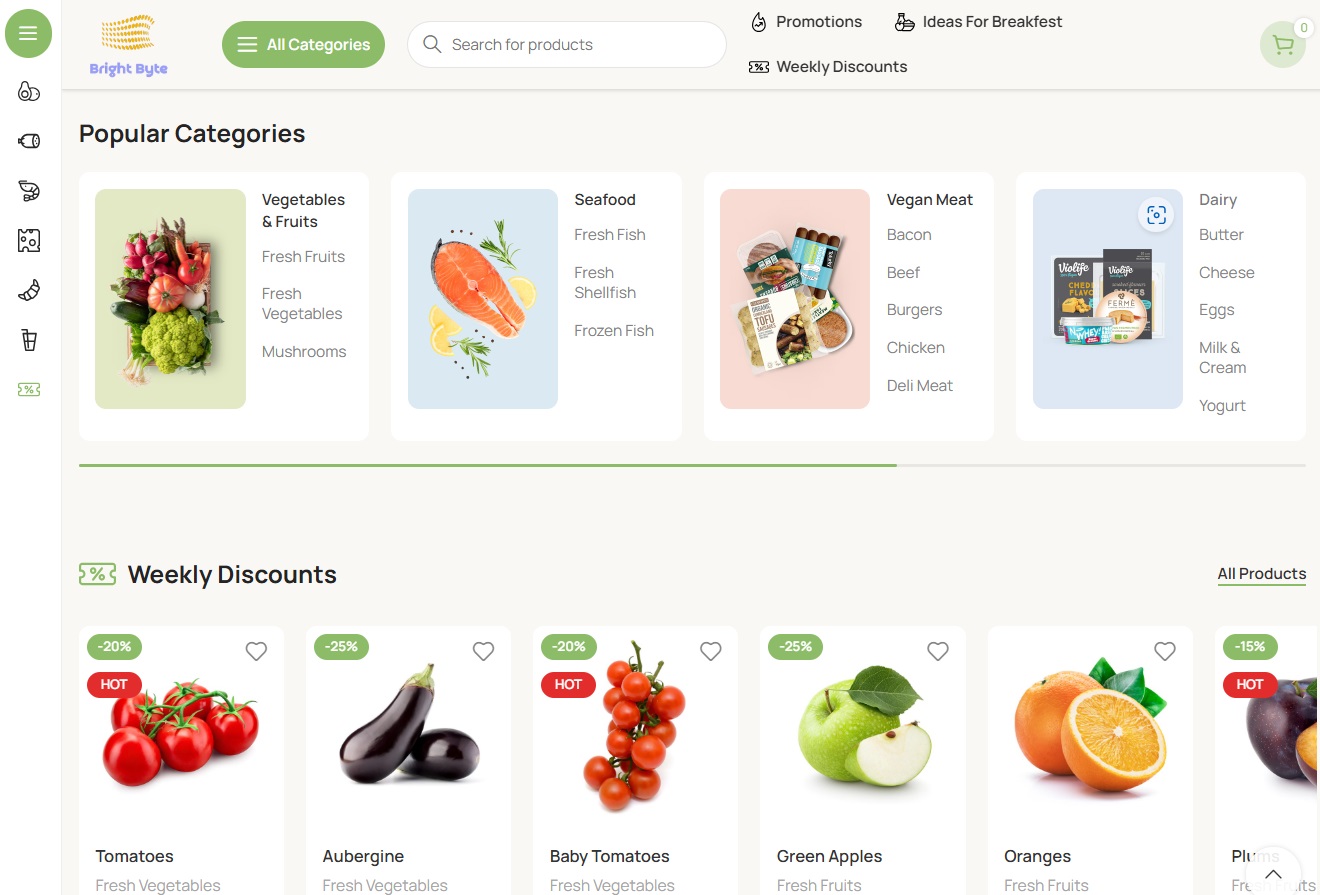Select the fruits sidebar category icon
Image resolution: width=1320 pixels, height=895 pixels.
[29, 92]
